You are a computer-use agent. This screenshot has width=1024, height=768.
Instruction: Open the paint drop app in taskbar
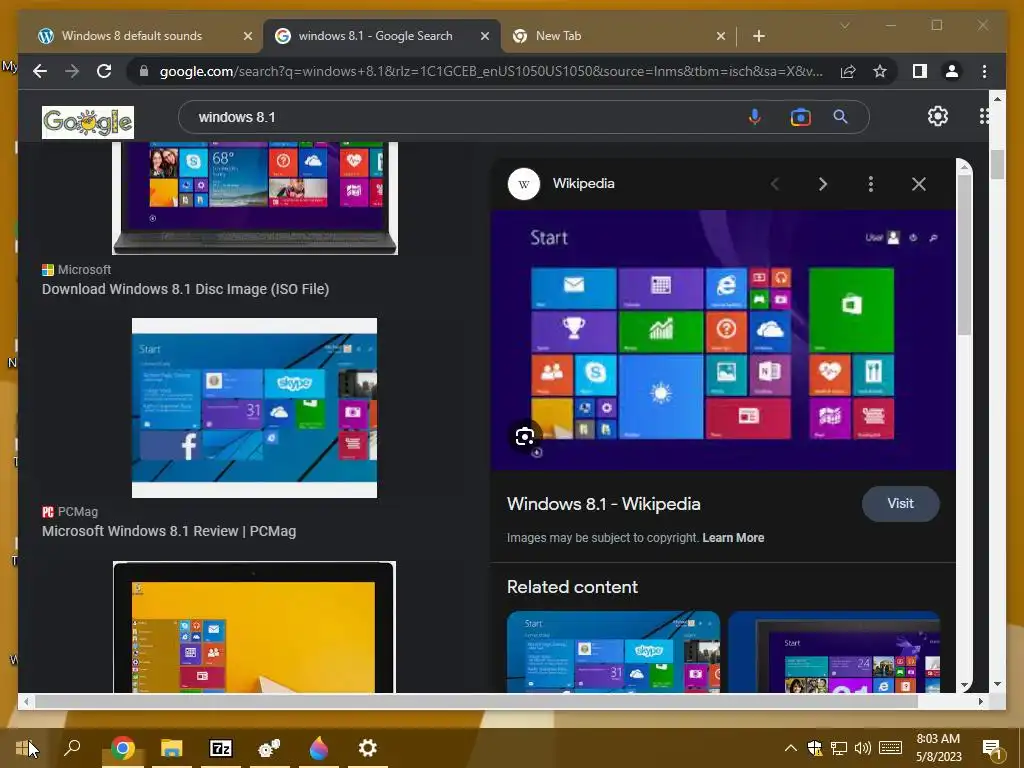pyautogui.click(x=319, y=748)
